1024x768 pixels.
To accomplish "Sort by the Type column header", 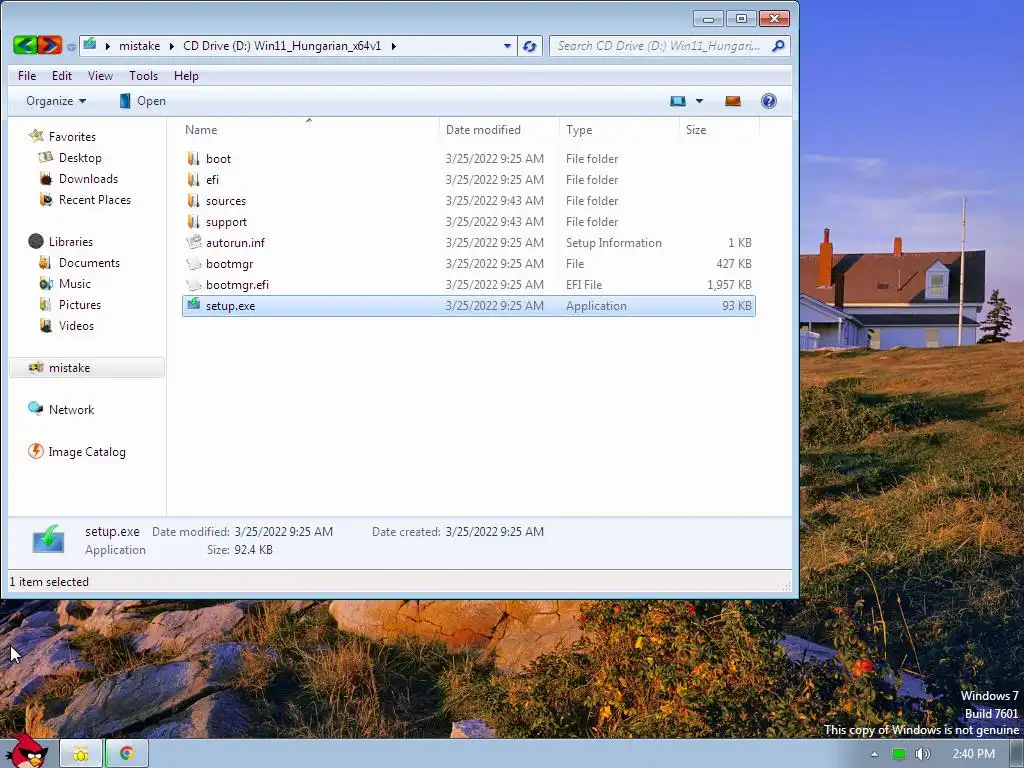I will click(x=619, y=130).
